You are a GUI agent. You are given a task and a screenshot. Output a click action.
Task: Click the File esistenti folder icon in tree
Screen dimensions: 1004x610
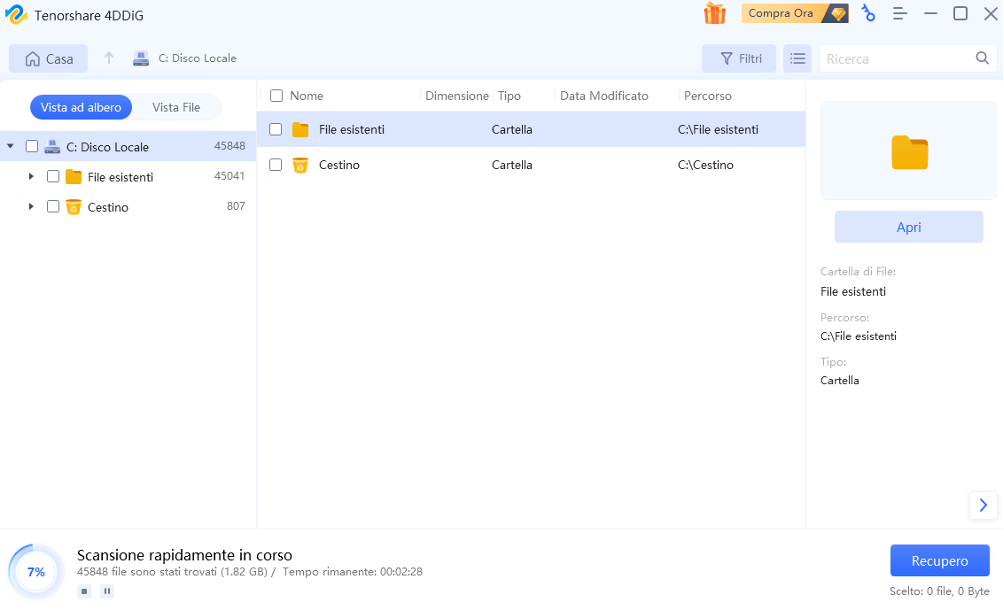(x=74, y=177)
